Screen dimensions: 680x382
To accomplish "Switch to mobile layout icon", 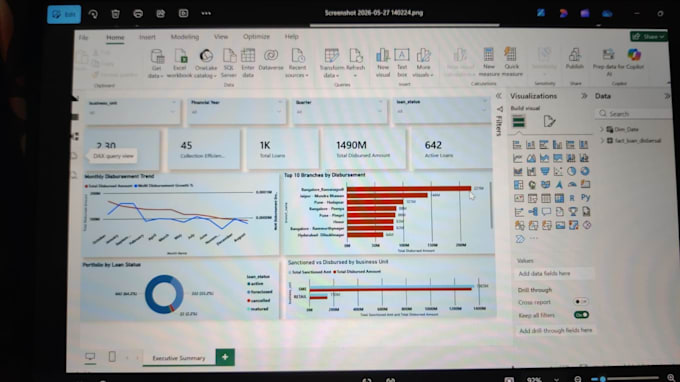I will (112, 356).
